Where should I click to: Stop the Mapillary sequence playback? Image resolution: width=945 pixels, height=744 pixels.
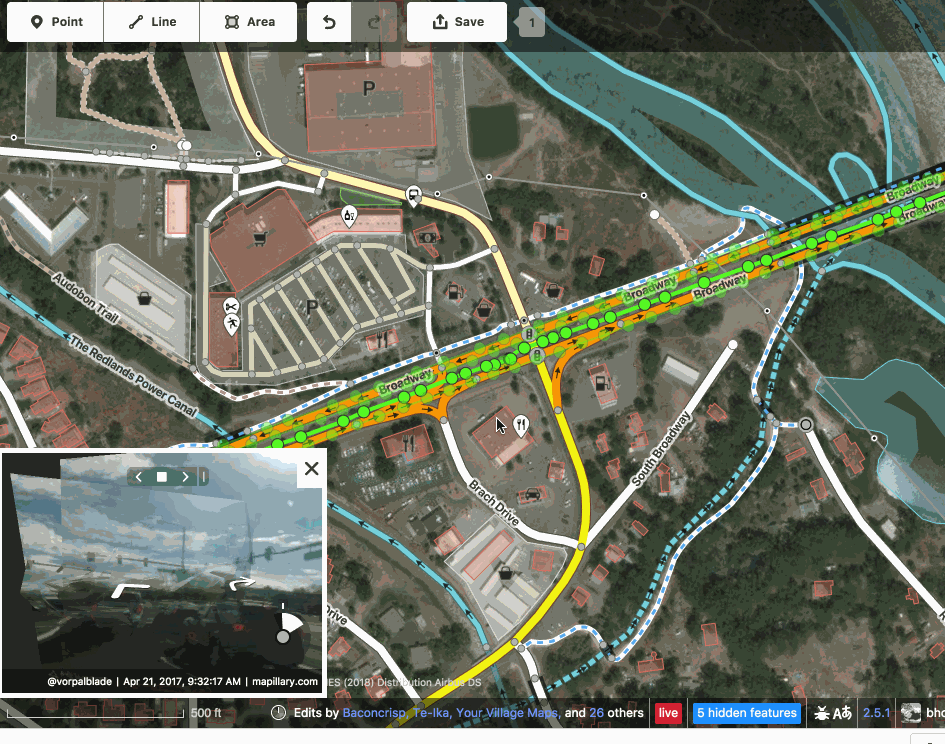click(x=162, y=477)
